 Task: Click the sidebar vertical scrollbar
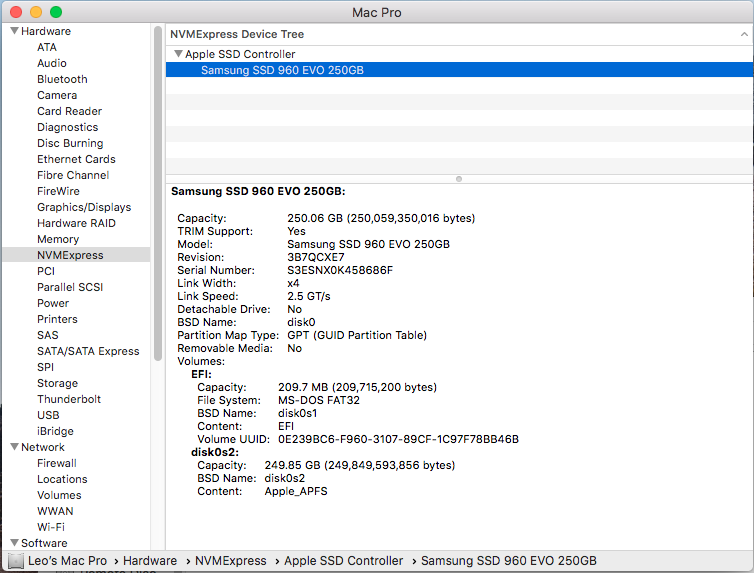click(x=158, y=194)
